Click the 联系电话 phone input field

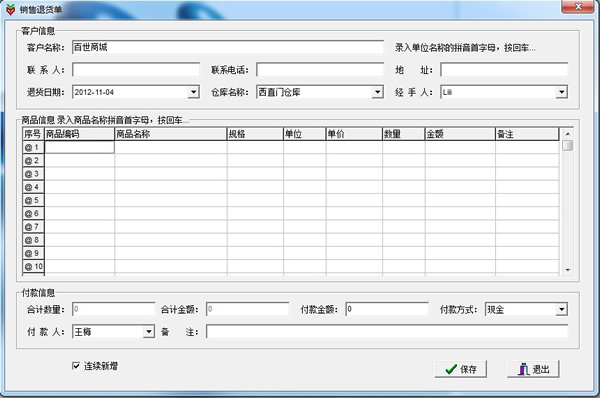320,70
